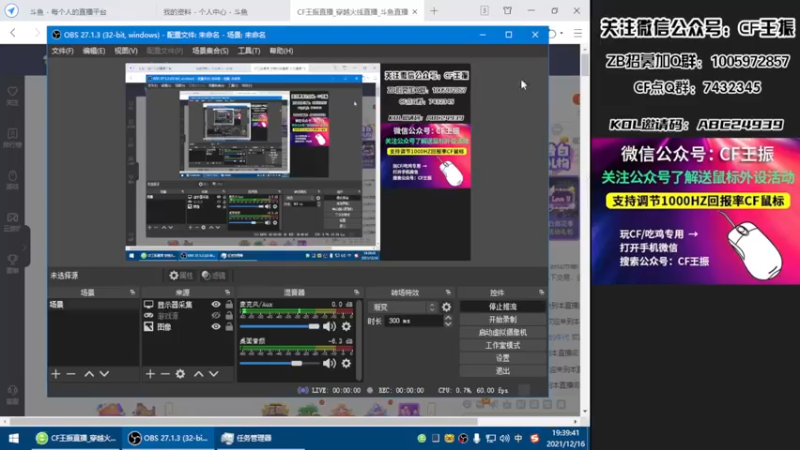Pop out the 混音器 dock panel
The image size is (800, 450).
pyautogui.click(x=357, y=292)
